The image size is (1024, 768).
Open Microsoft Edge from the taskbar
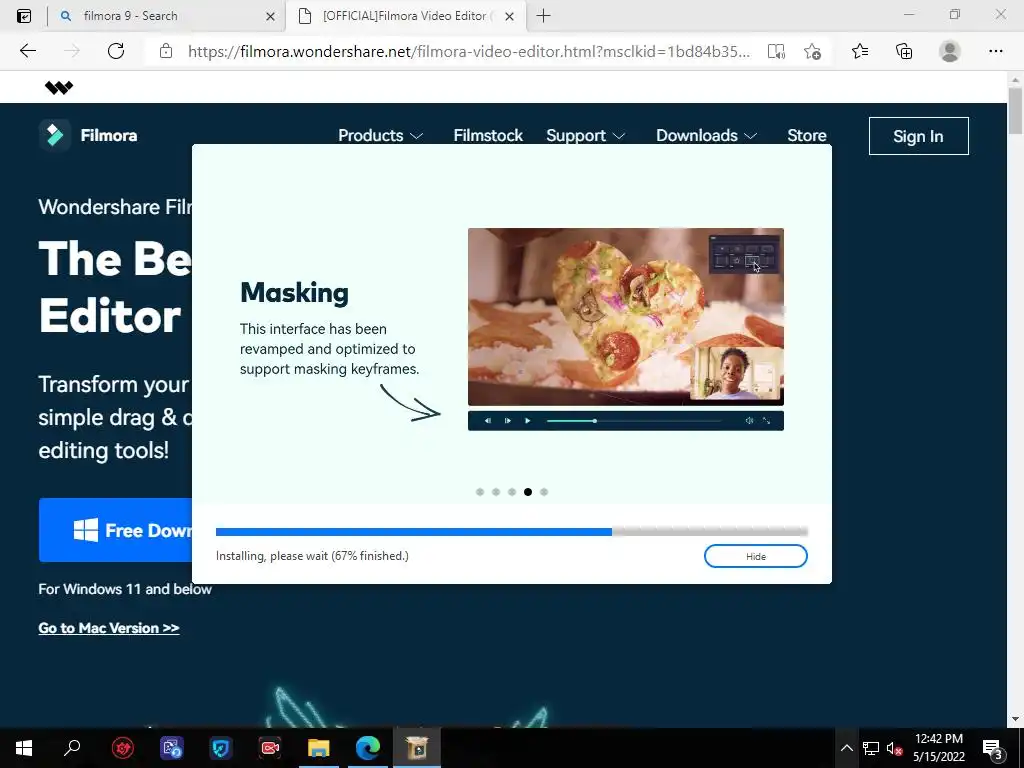pos(368,748)
